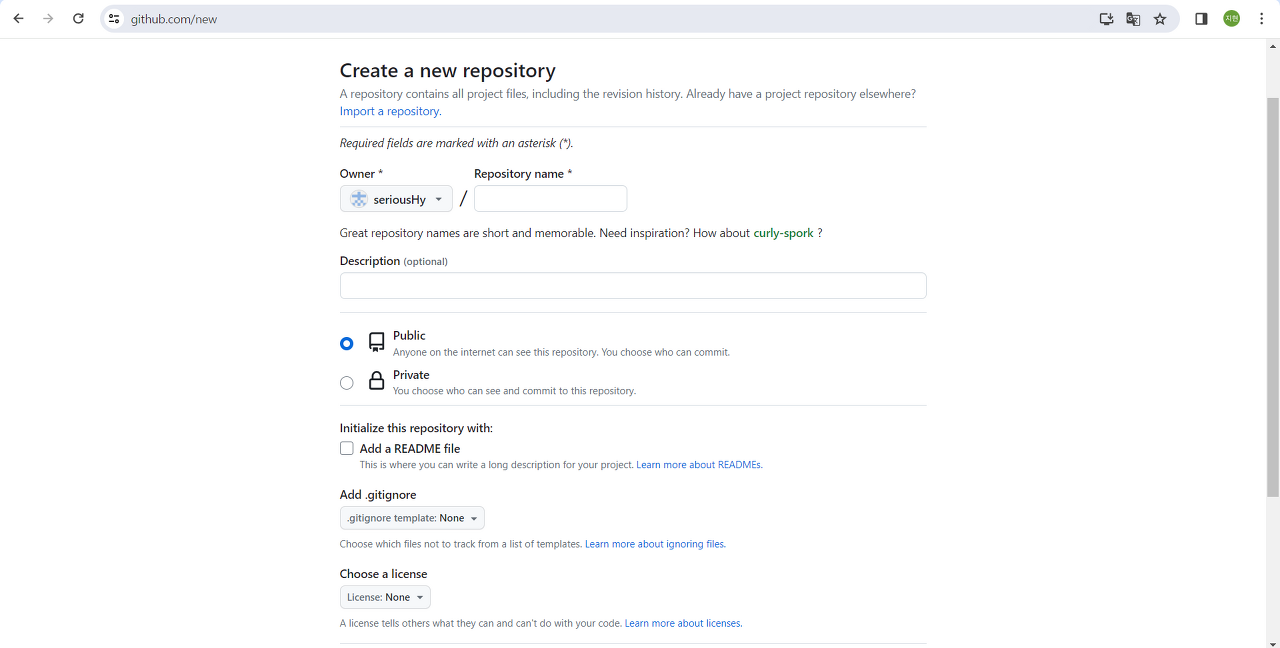Viewport: 1280px width, 648px height.
Task: Open the seriousHy owner dropdown
Action: tap(396, 199)
